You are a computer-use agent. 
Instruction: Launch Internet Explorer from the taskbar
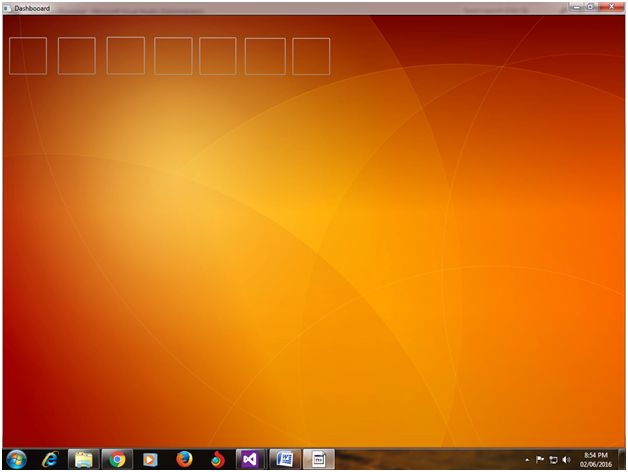(x=50, y=459)
